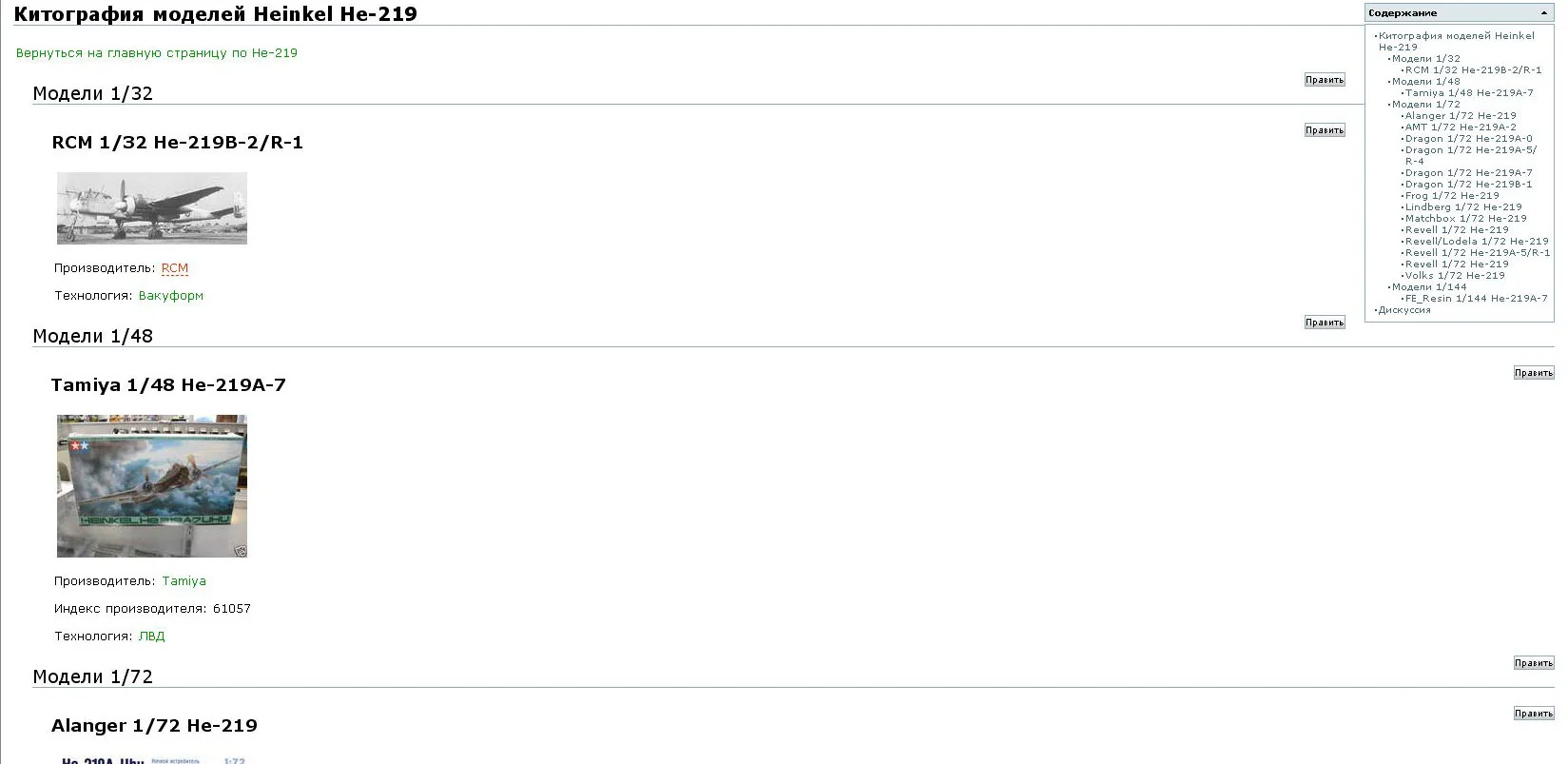This screenshot has height=764, width=1568.
Task: Open the RCM manufacturer link
Action: [x=175, y=268]
